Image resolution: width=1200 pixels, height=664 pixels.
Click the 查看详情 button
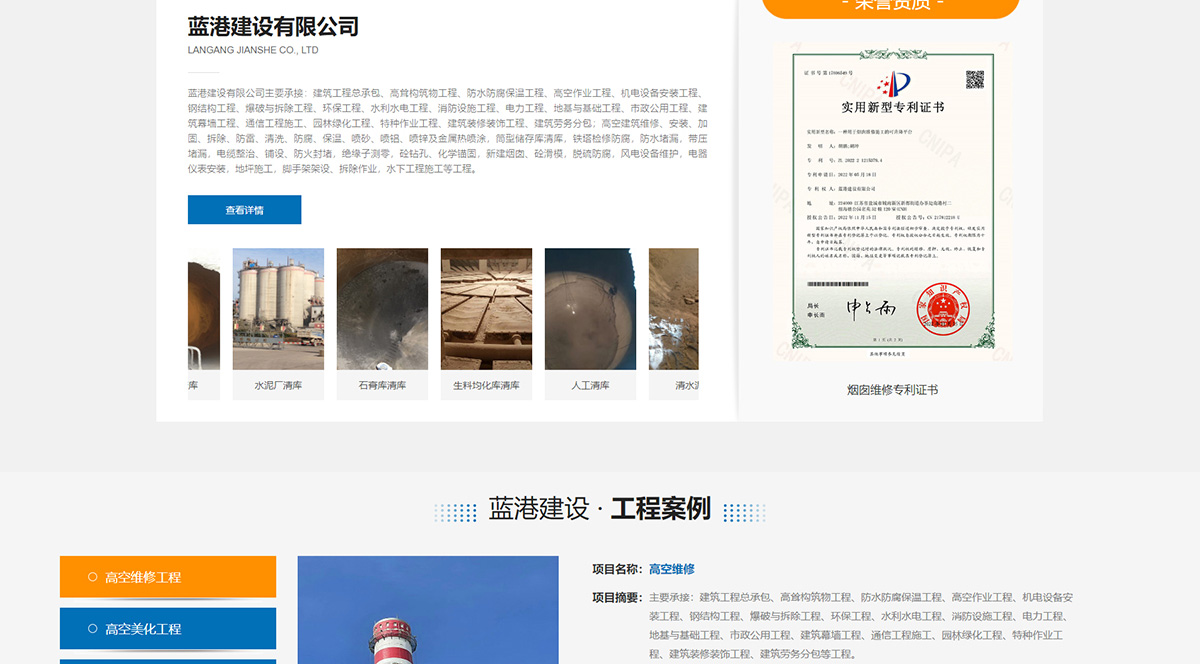tap(244, 209)
